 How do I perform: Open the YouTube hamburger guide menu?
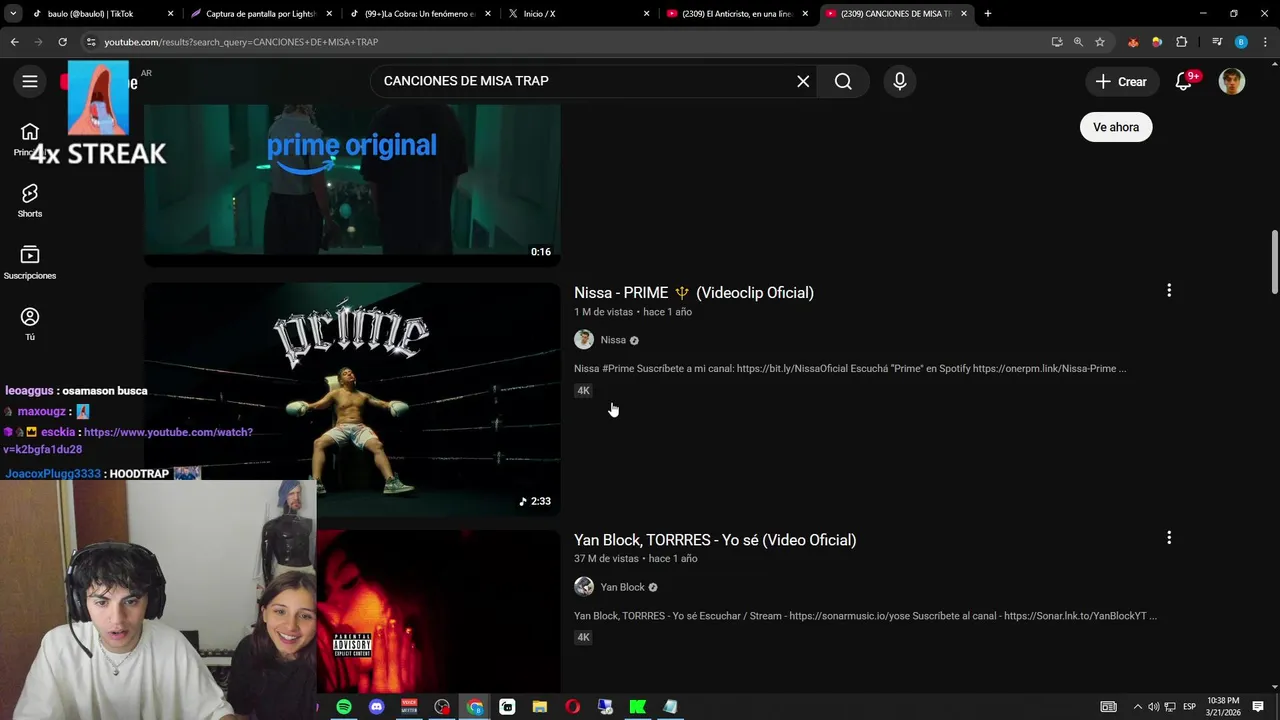coord(30,81)
